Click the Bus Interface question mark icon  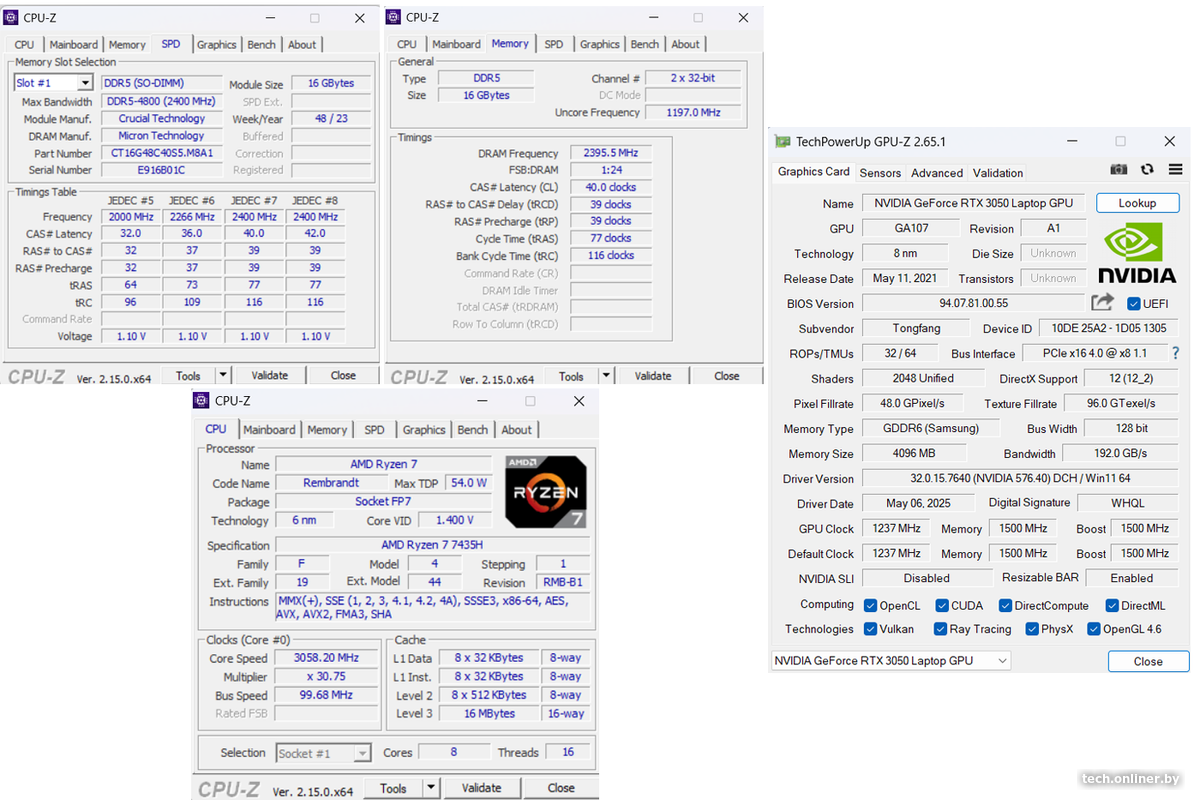1175,353
